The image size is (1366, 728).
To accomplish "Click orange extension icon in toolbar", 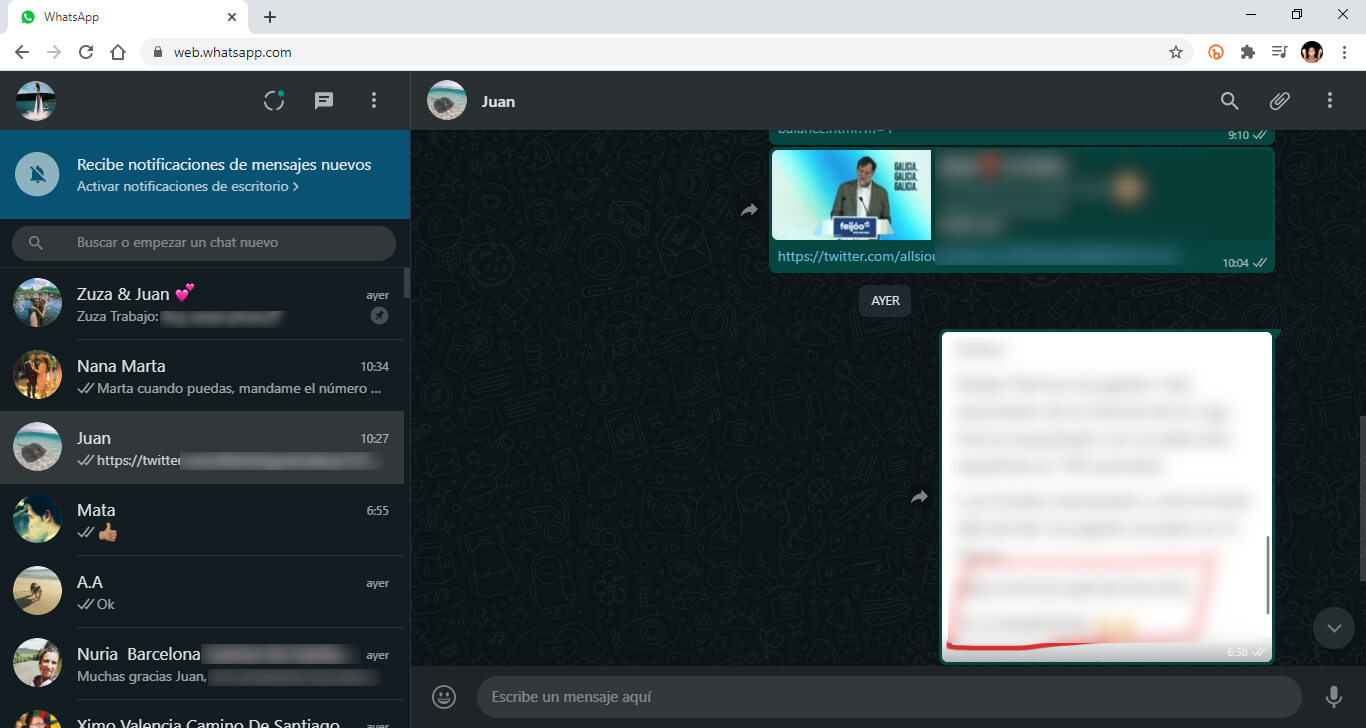I will tap(1216, 52).
